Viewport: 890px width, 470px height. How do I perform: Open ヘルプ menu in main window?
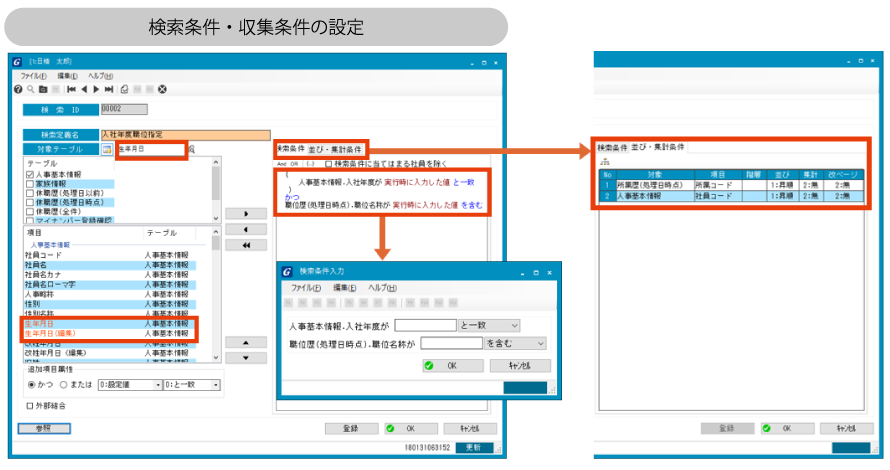tap(100, 76)
